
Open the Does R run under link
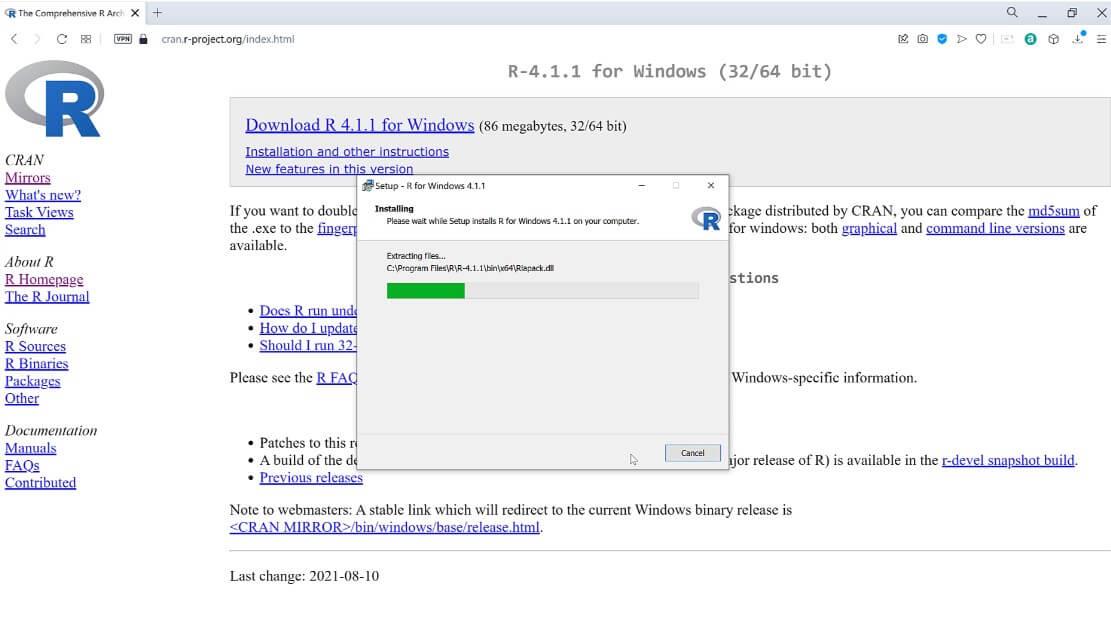click(308, 311)
